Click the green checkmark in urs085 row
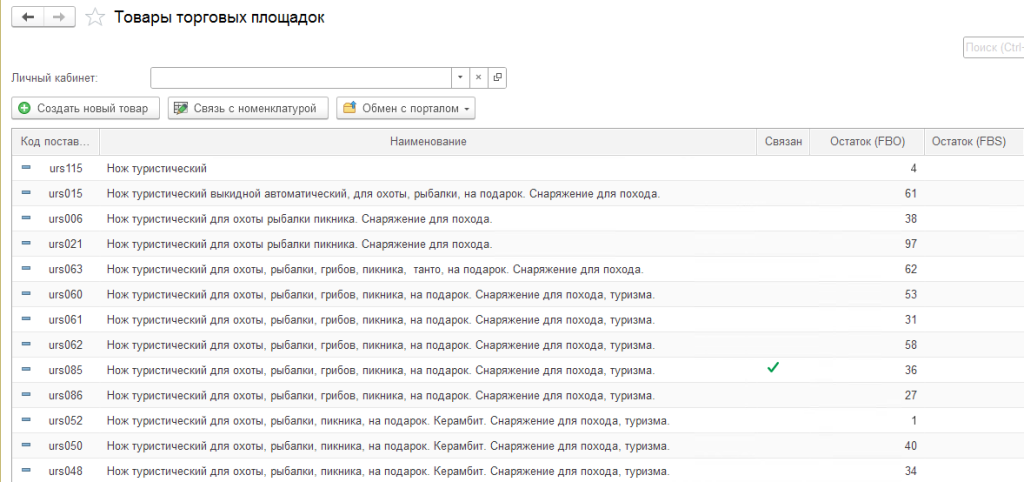Screen dimensions: 1024x482 pyautogui.click(x=773, y=369)
